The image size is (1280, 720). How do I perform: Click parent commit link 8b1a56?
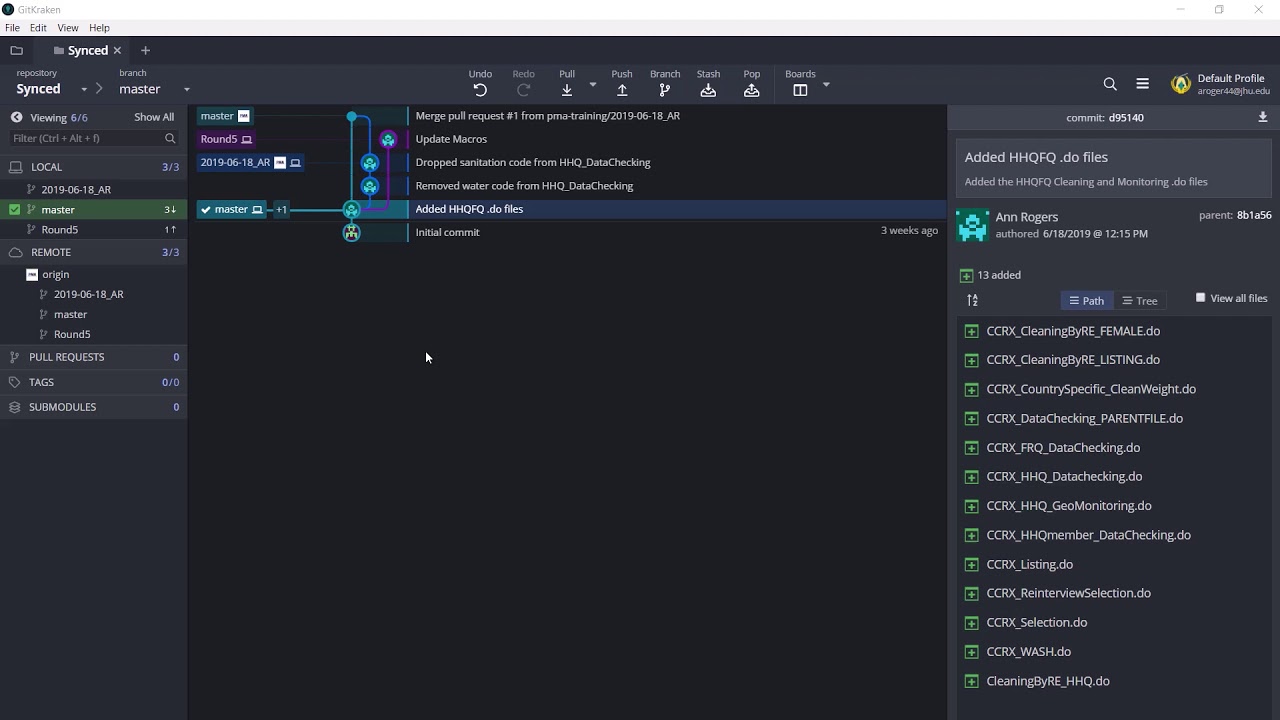tap(1254, 215)
